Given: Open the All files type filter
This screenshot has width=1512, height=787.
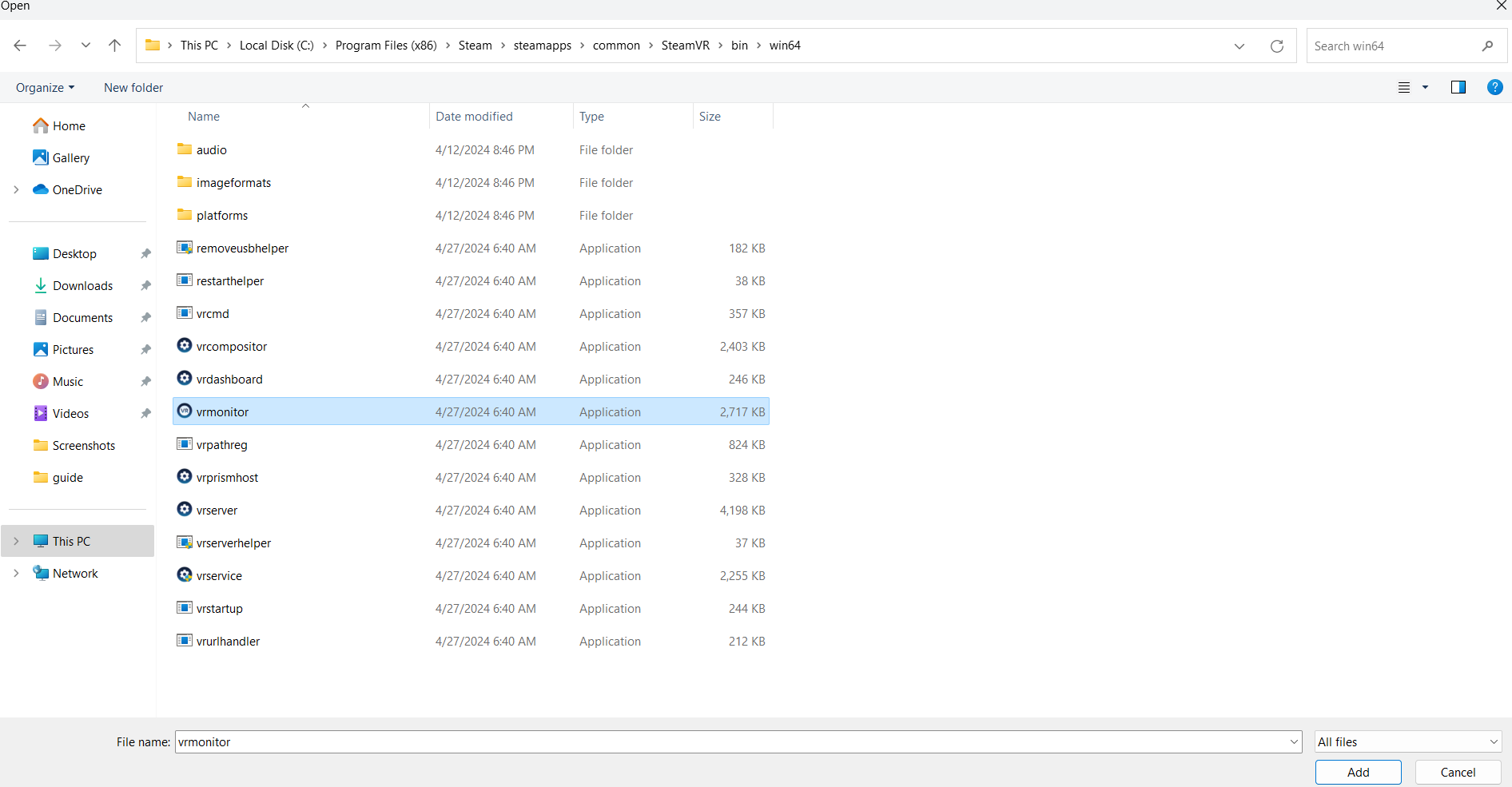Looking at the screenshot, I should [1408, 742].
